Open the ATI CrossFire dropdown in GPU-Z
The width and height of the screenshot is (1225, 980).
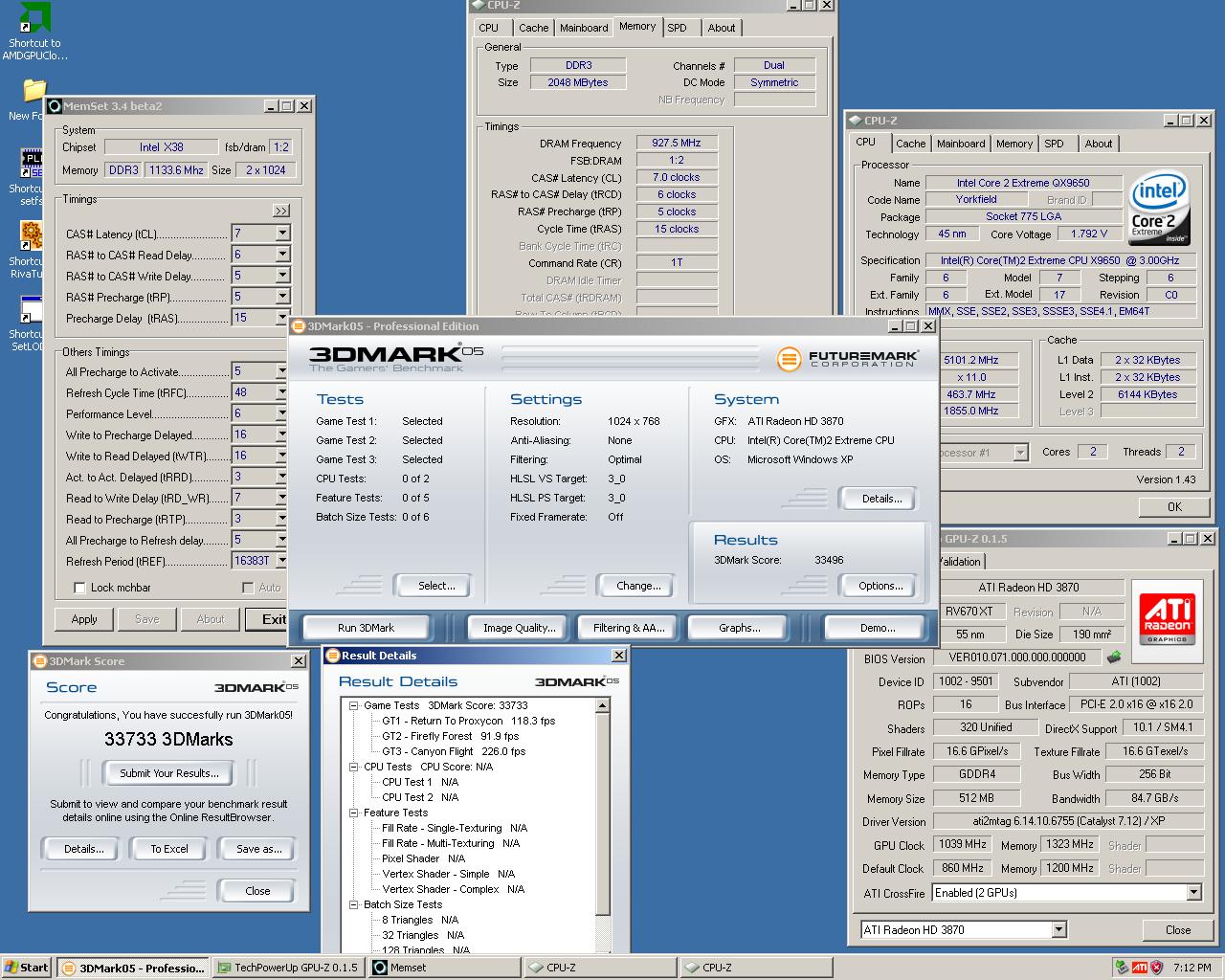tap(1193, 893)
